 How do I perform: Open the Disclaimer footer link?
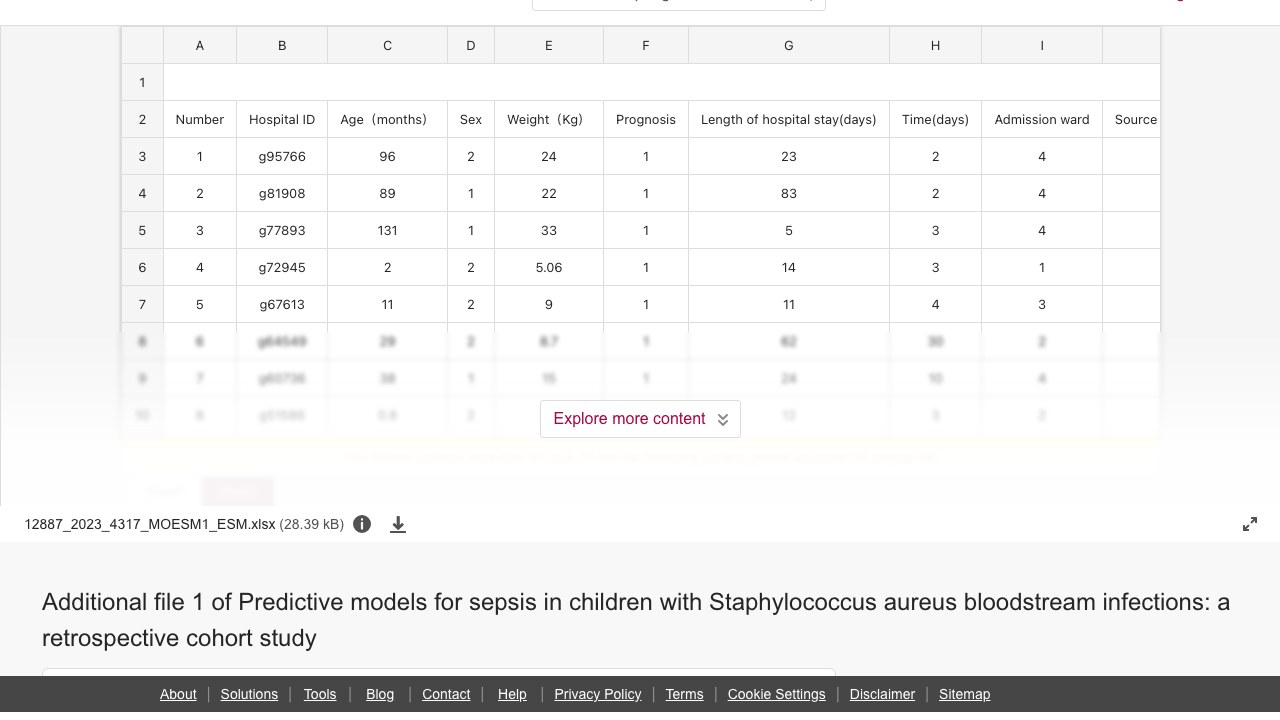pos(882,694)
